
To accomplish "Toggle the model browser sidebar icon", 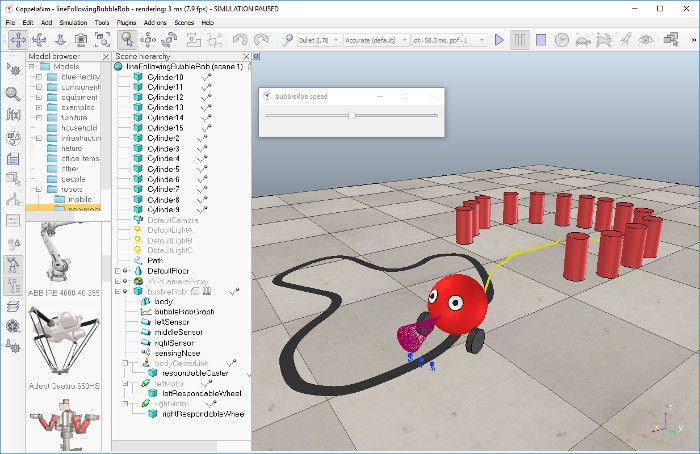I will tap(13, 265).
